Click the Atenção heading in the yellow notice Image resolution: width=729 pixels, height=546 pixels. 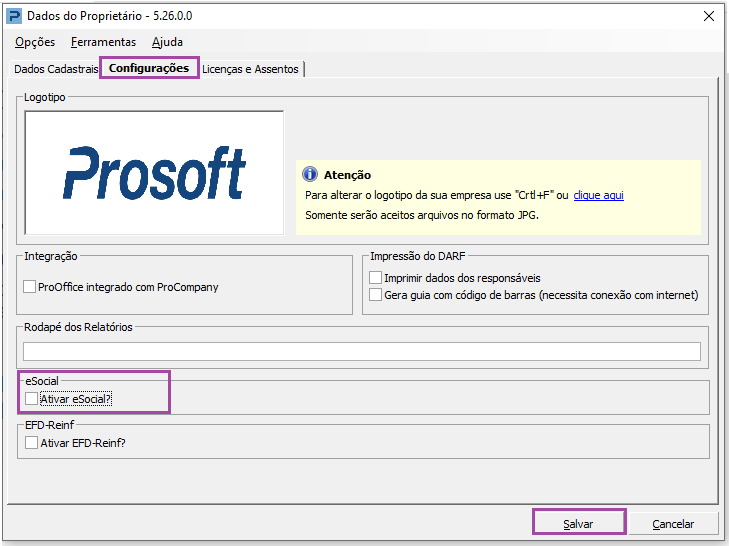(x=347, y=175)
